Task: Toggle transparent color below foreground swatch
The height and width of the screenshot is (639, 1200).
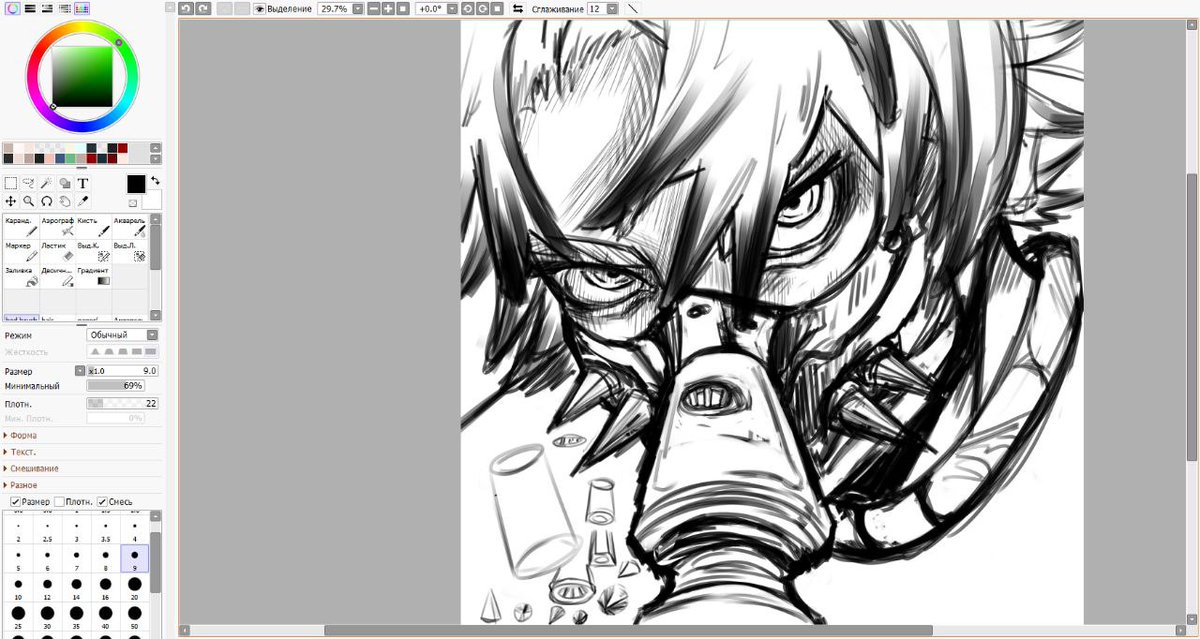Action: pos(133,202)
